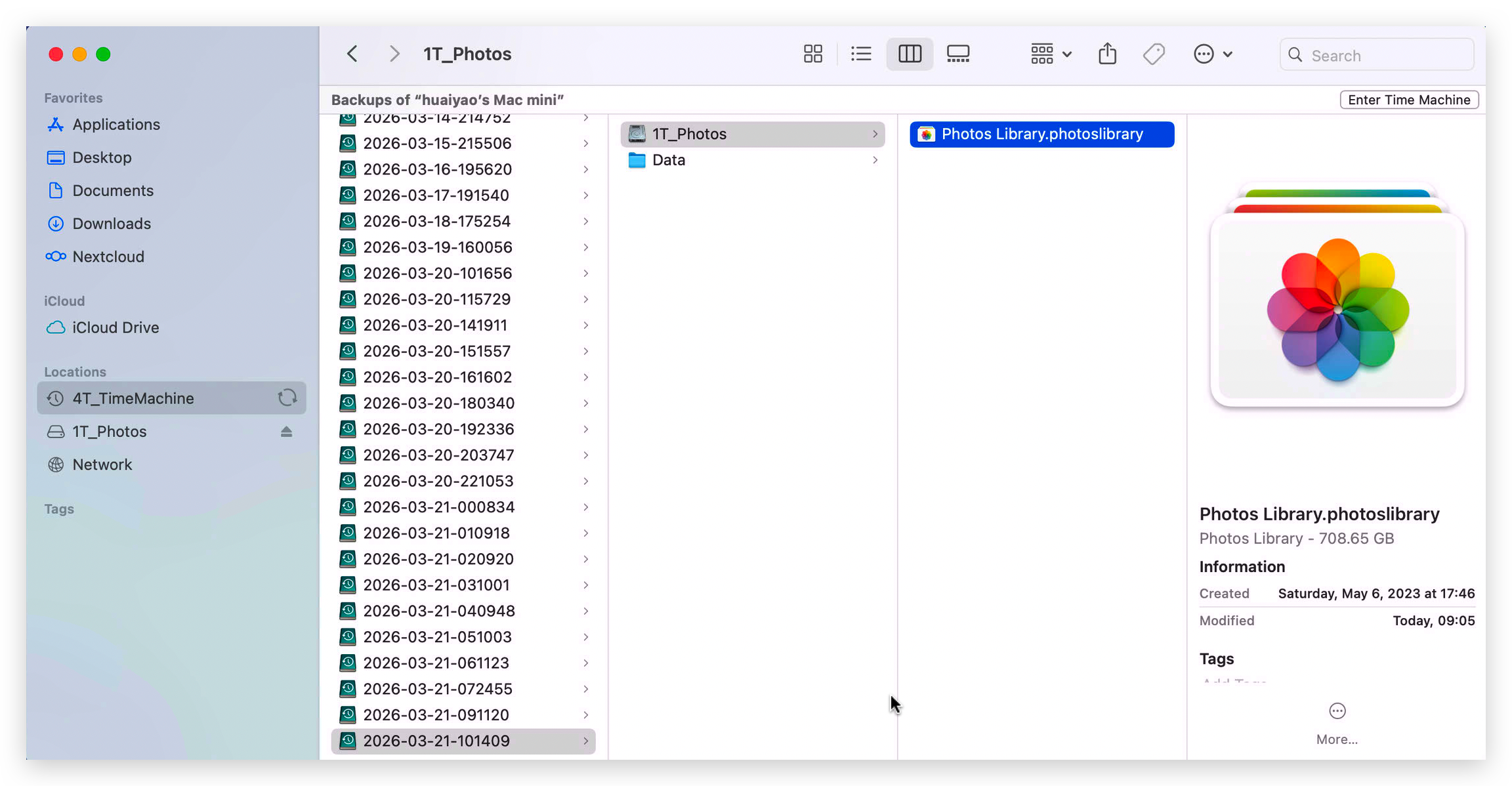Eject the 1T_Photos drive

click(x=286, y=432)
